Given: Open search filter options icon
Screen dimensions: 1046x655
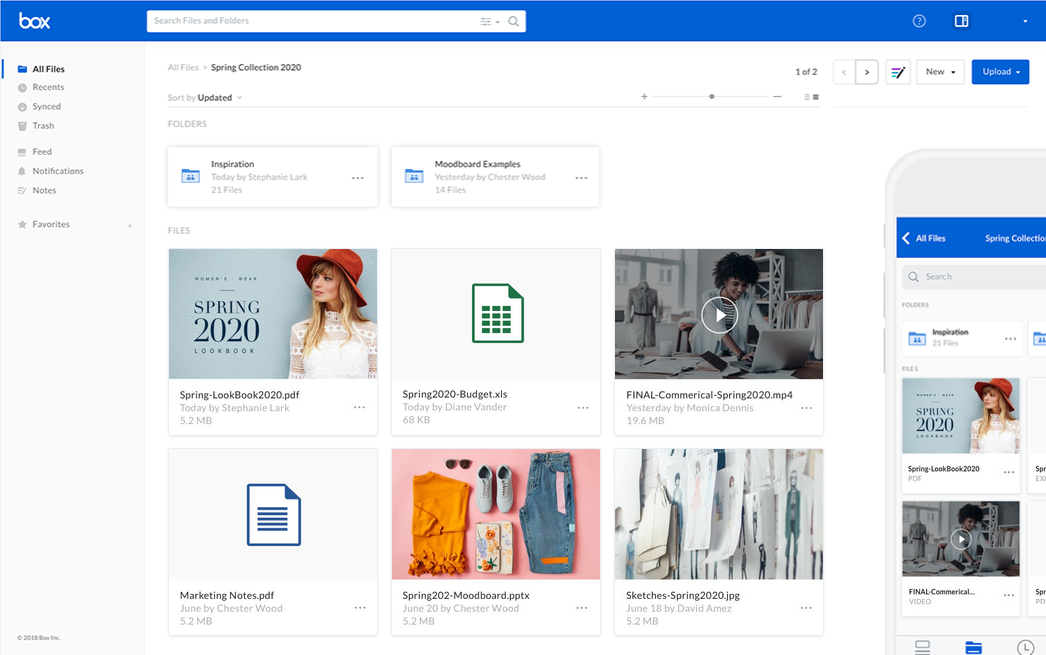Looking at the screenshot, I should click(489, 21).
